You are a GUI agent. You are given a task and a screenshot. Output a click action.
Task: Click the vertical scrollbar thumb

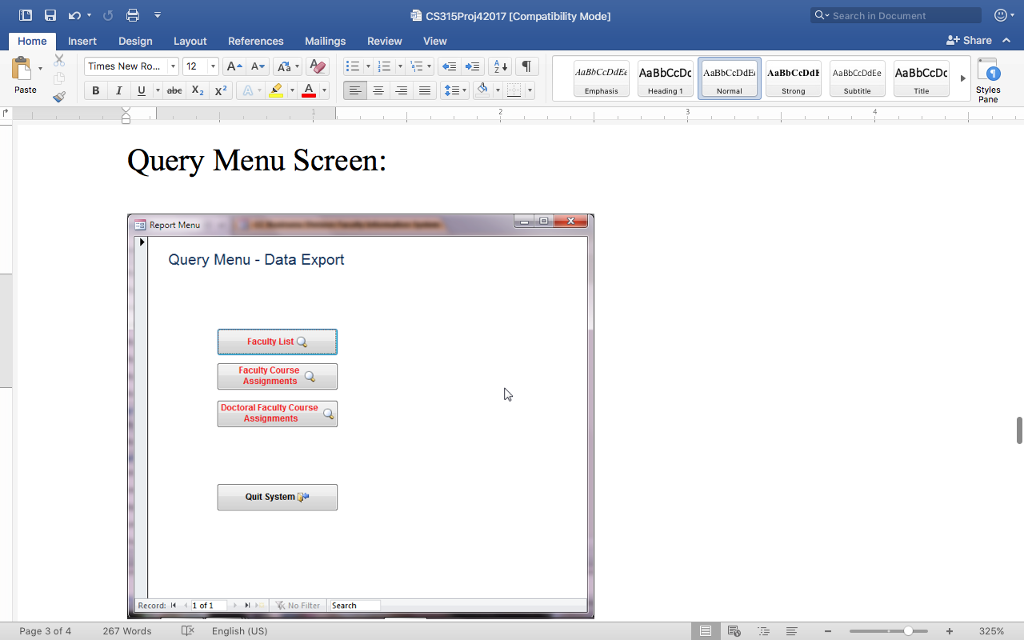click(x=1019, y=430)
